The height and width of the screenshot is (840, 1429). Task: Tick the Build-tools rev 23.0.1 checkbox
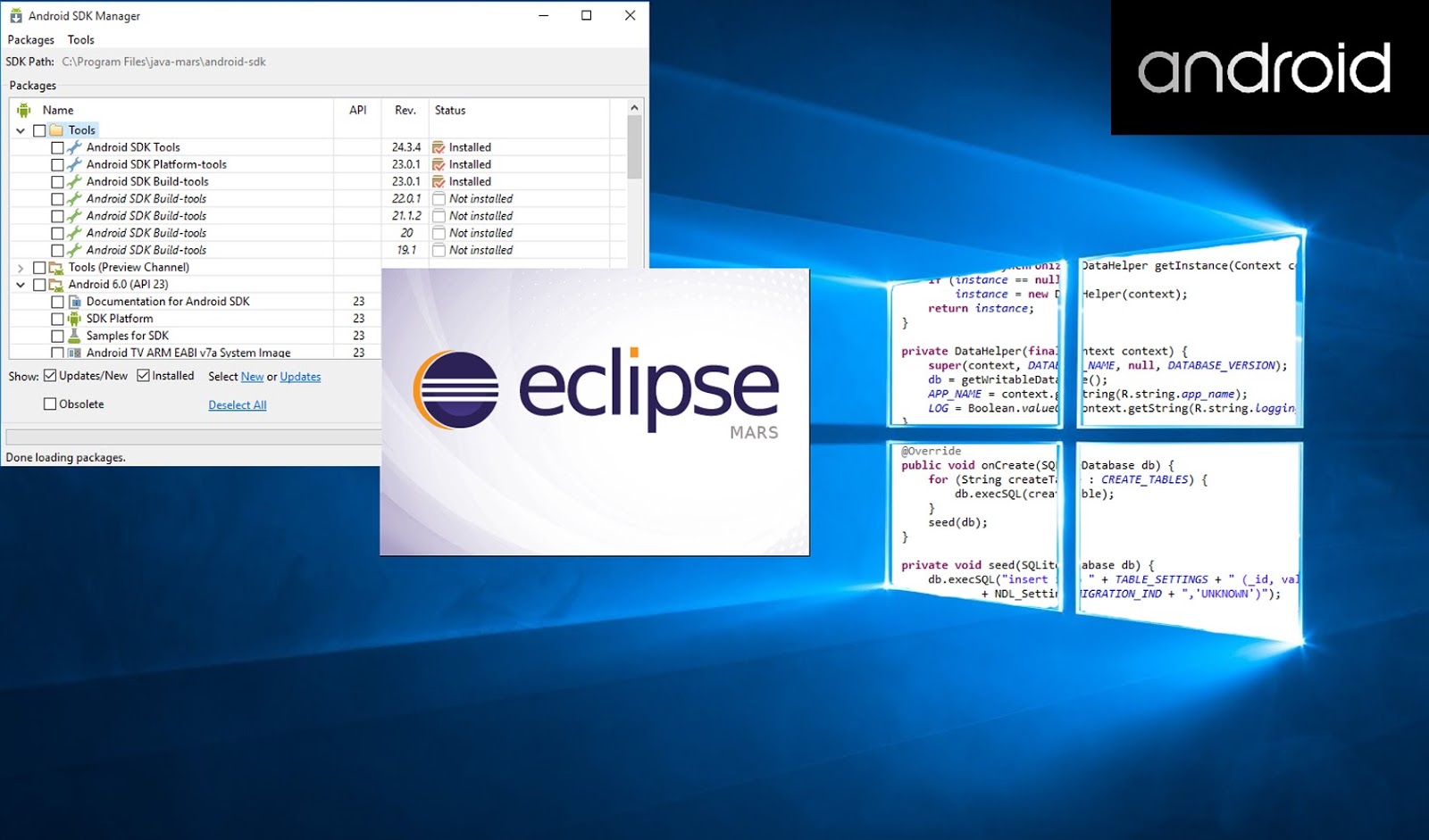click(57, 181)
